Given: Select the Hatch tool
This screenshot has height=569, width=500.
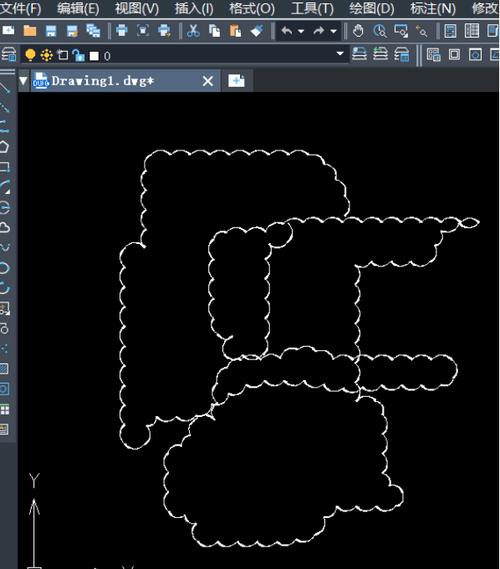Looking at the screenshot, I should point(4,369).
